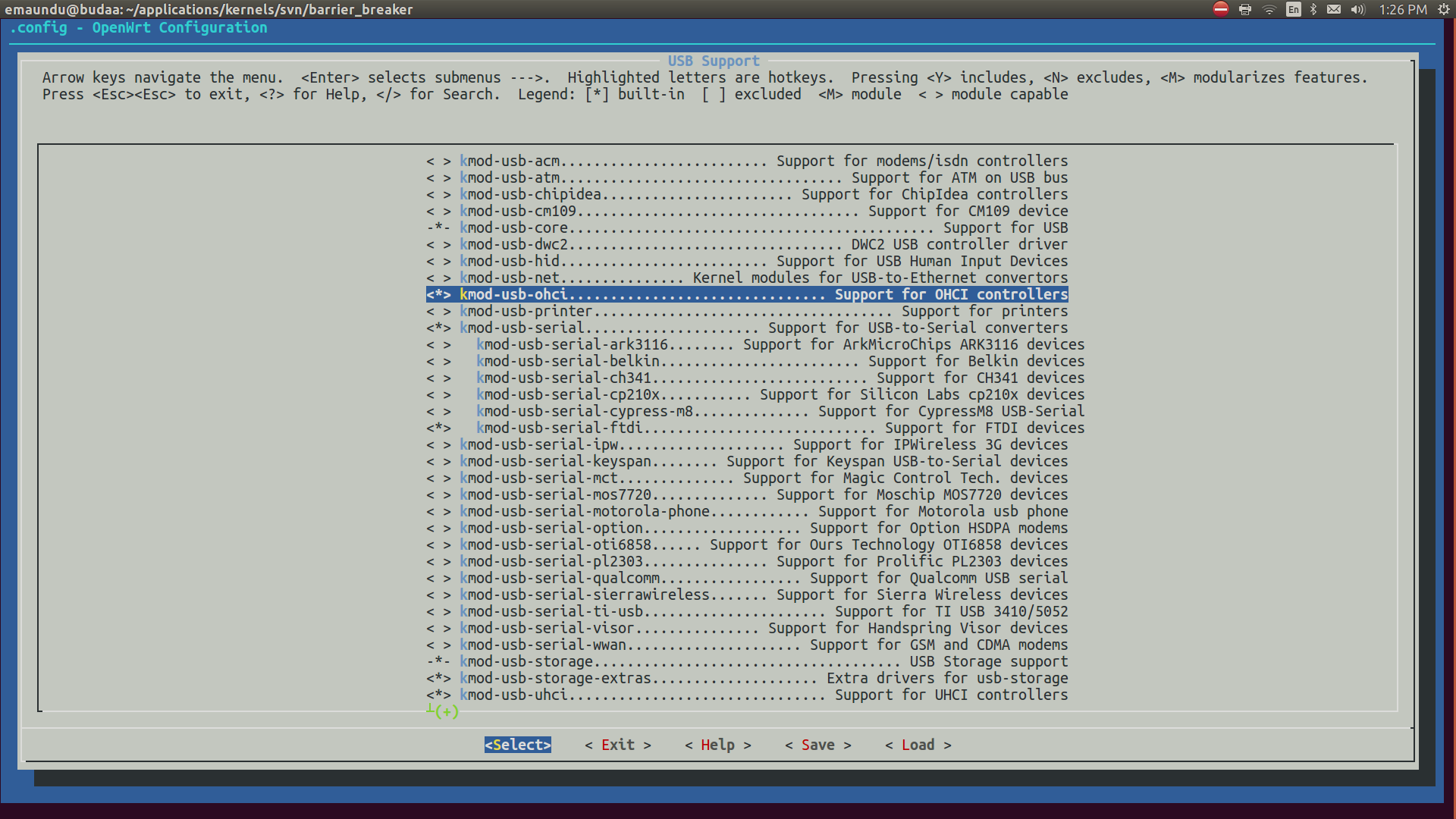The height and width of the screenshot is (819, 1456).
Task: Open the mail envelope indicator
Action: point(1334,9)
